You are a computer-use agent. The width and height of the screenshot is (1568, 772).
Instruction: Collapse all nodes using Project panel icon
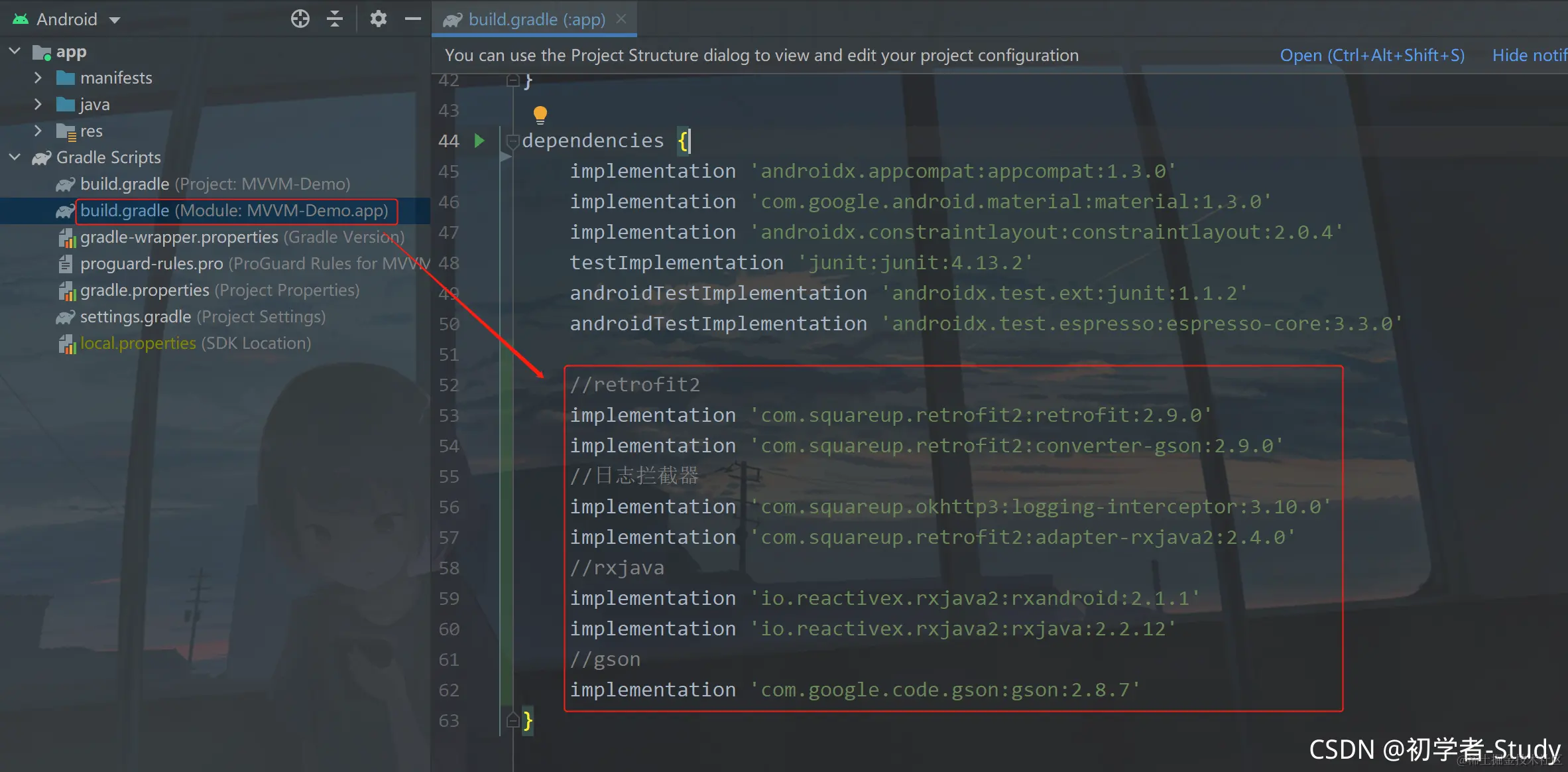click(335, 19)
